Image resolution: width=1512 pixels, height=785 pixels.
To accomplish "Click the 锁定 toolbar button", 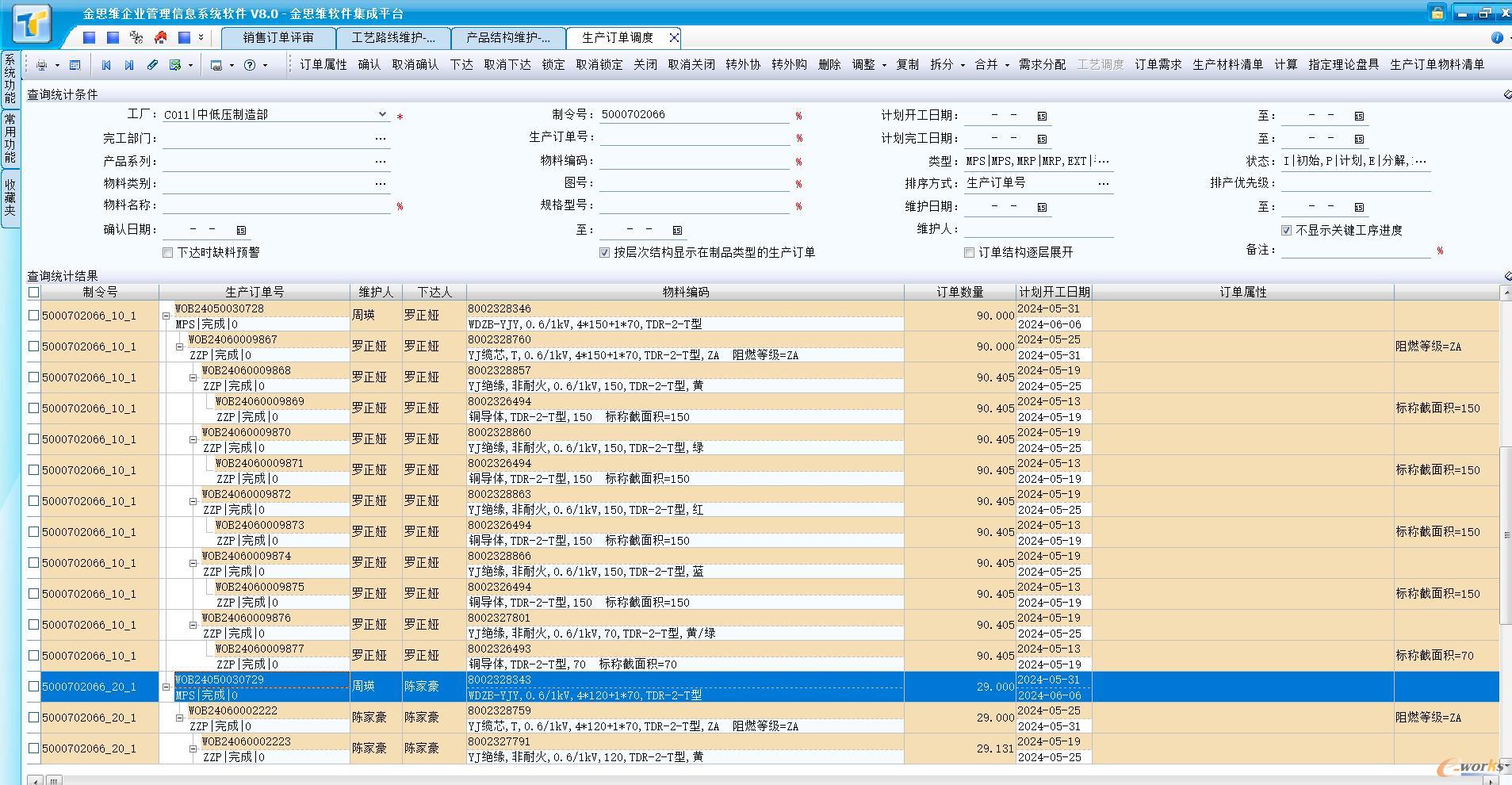I will click(x=553, y=65).
